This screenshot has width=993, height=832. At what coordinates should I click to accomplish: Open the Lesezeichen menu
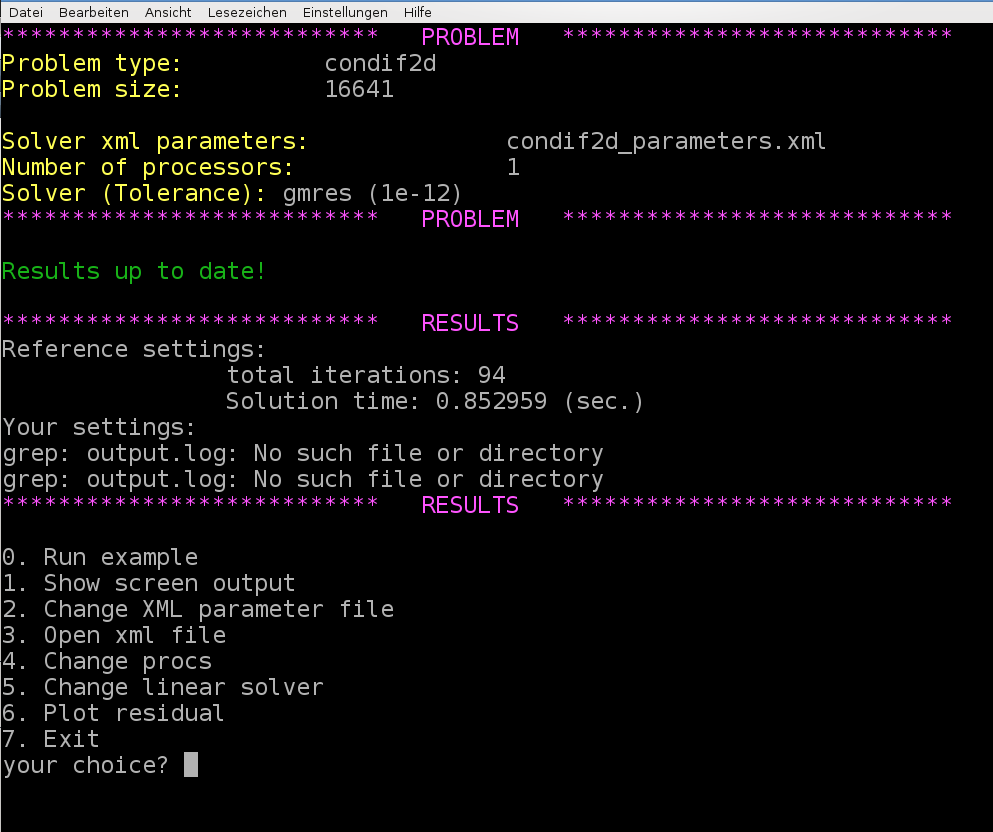click(247, 12)
